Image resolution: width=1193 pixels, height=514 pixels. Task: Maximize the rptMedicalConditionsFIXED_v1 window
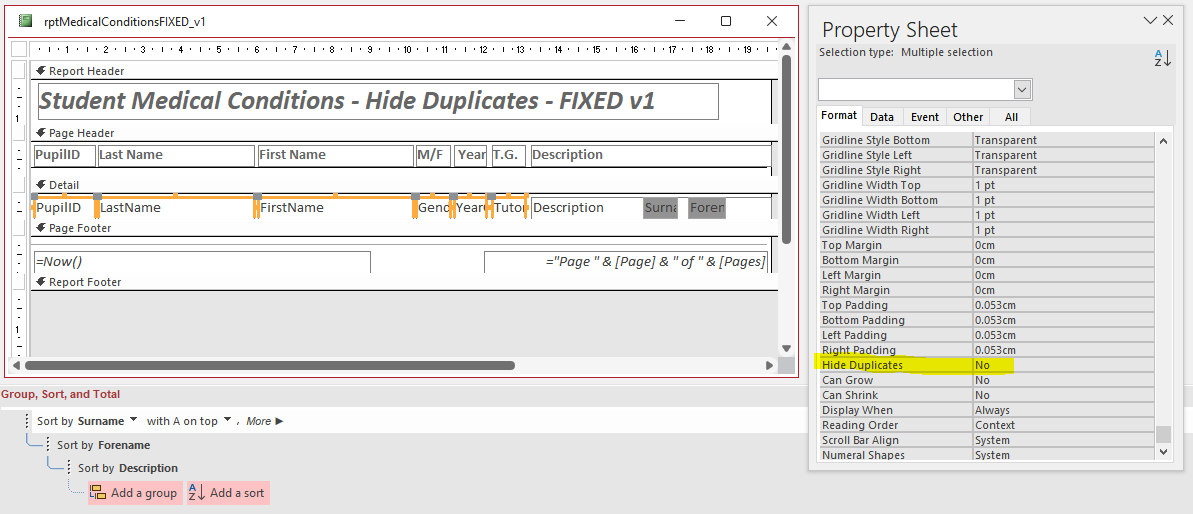coord(726,21)
